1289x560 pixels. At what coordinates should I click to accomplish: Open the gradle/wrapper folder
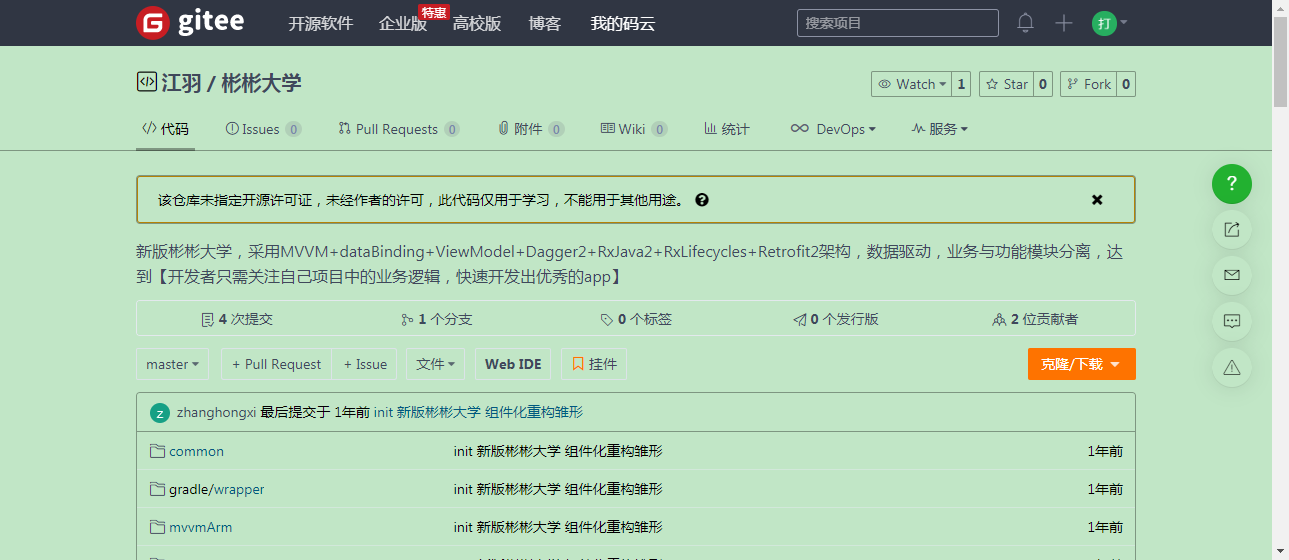point(217,489)
